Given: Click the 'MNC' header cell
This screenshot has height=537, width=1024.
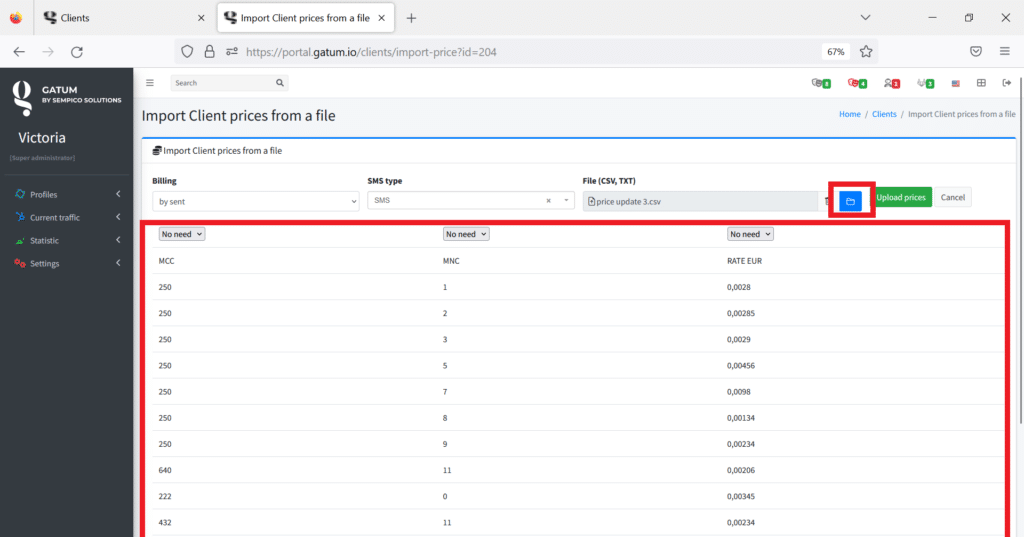Looking at the screenshot, I should (x=451, y=261).
